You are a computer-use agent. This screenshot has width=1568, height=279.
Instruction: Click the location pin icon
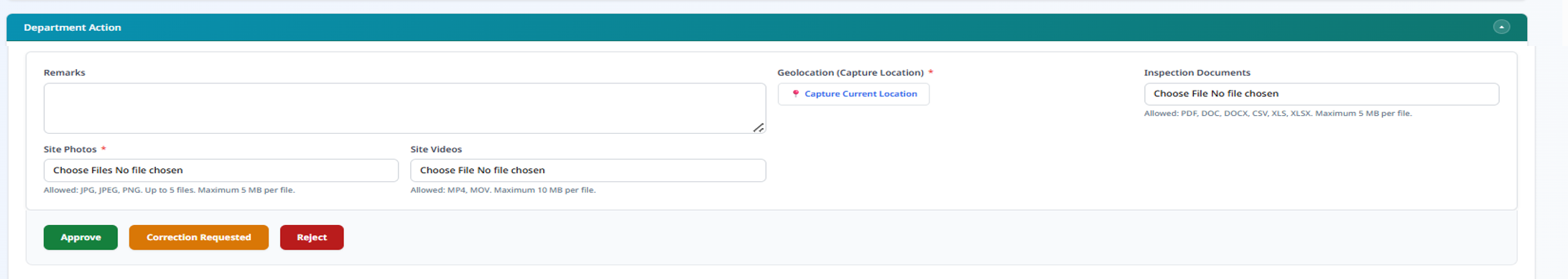coord(795,93)
